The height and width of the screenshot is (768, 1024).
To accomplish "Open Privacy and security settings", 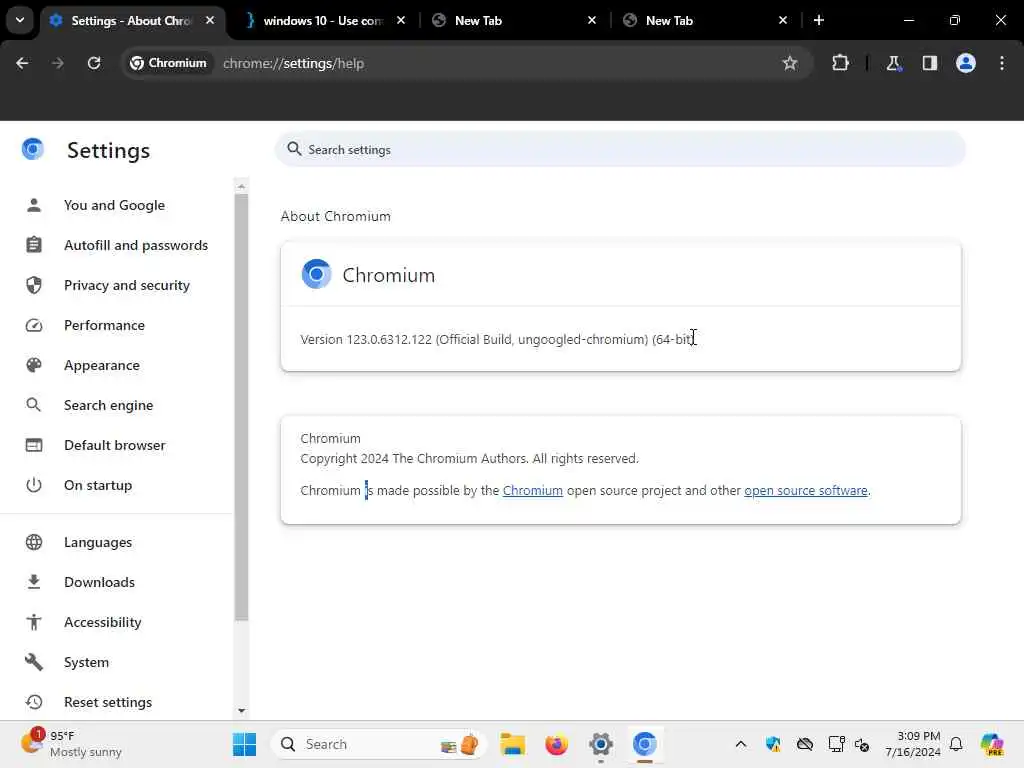I will point(127,285).
